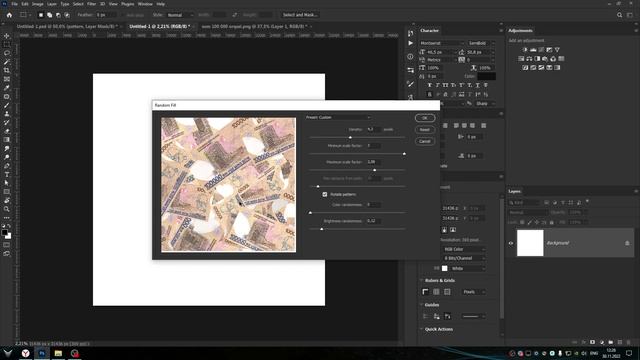Open the Search icon in options bar
640x360 pixels.
[620, 15]
